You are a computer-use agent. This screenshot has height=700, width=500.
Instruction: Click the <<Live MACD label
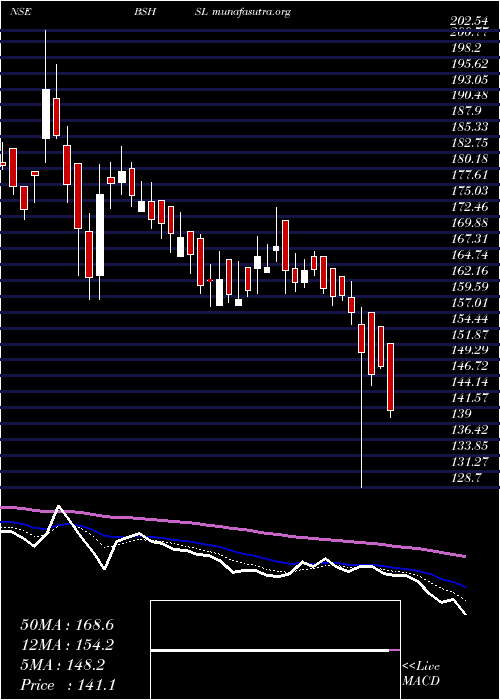421,673
